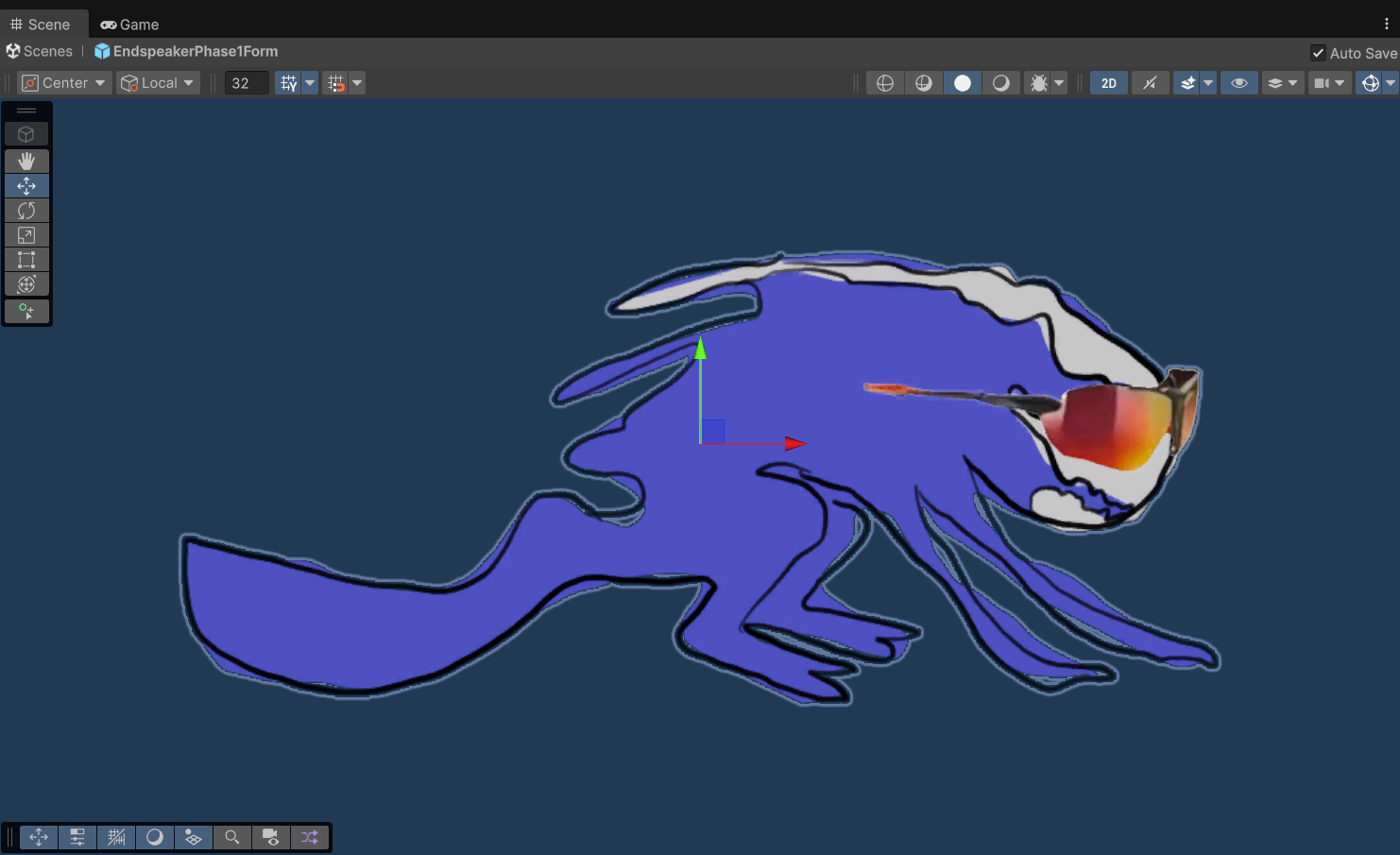Open the scene camera settings dropdown
The height and width of the screenshot is (855, 1400).
click(1329, 83)
